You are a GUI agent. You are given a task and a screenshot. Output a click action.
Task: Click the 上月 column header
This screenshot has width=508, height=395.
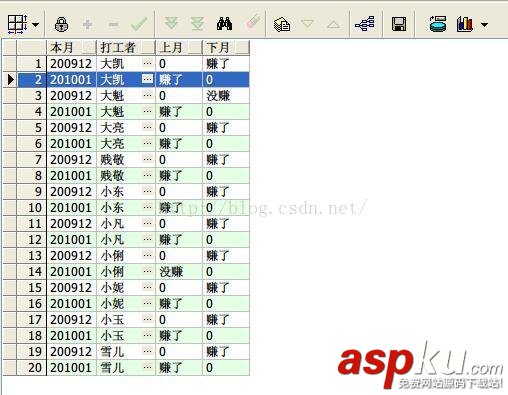coord(179,47)
